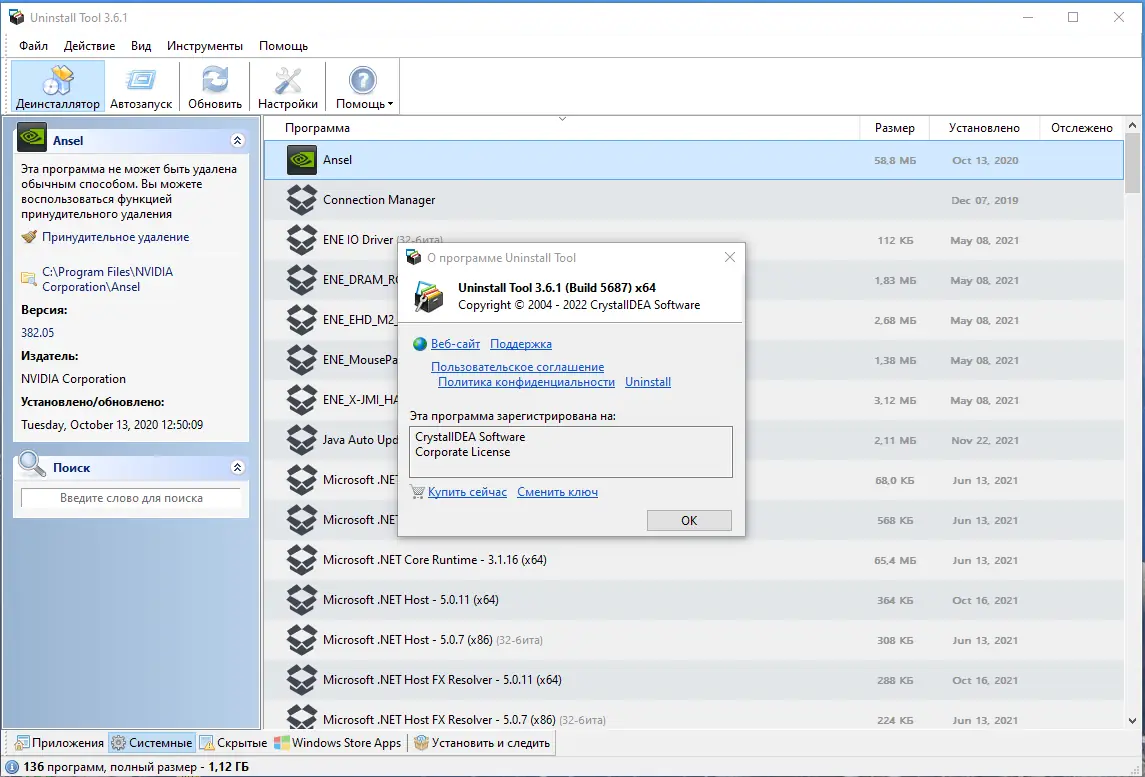Viewport: 1145px width, 777px height.
Task: Click the Uninstall link in About dialog
Action: 648,382
